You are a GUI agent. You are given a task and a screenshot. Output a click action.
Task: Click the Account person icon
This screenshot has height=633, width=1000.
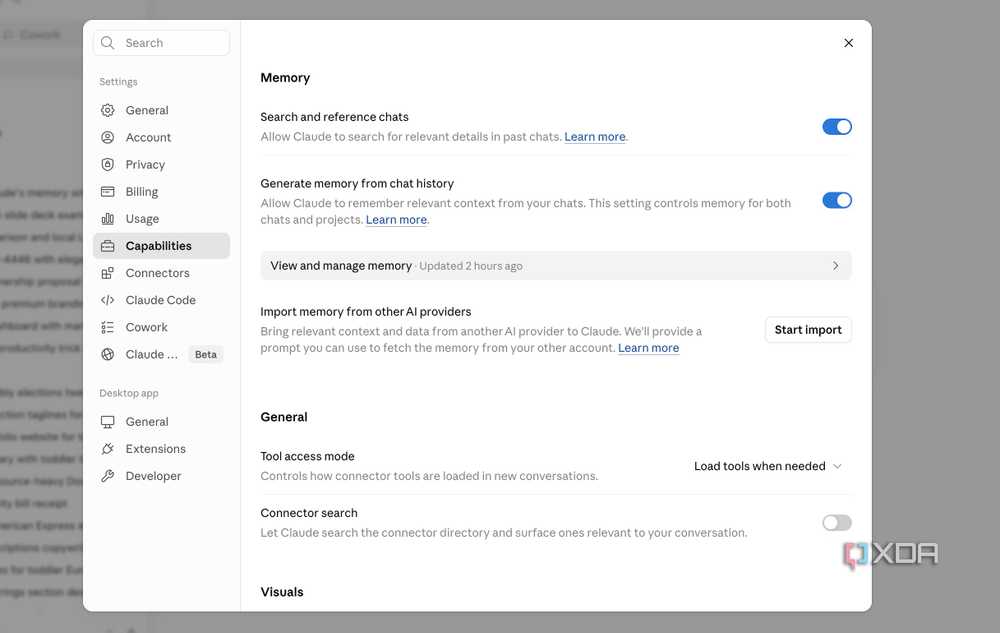[108, 137]
